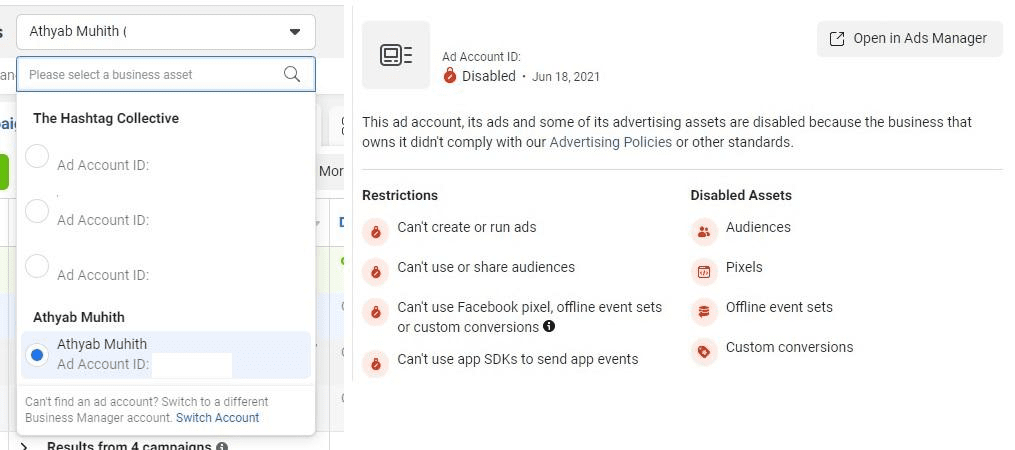The width and height of the screenshot is (1015, 450).
Task: Click the Offline event sets icon
Action: pyautogui.click(x=704, y=311)
